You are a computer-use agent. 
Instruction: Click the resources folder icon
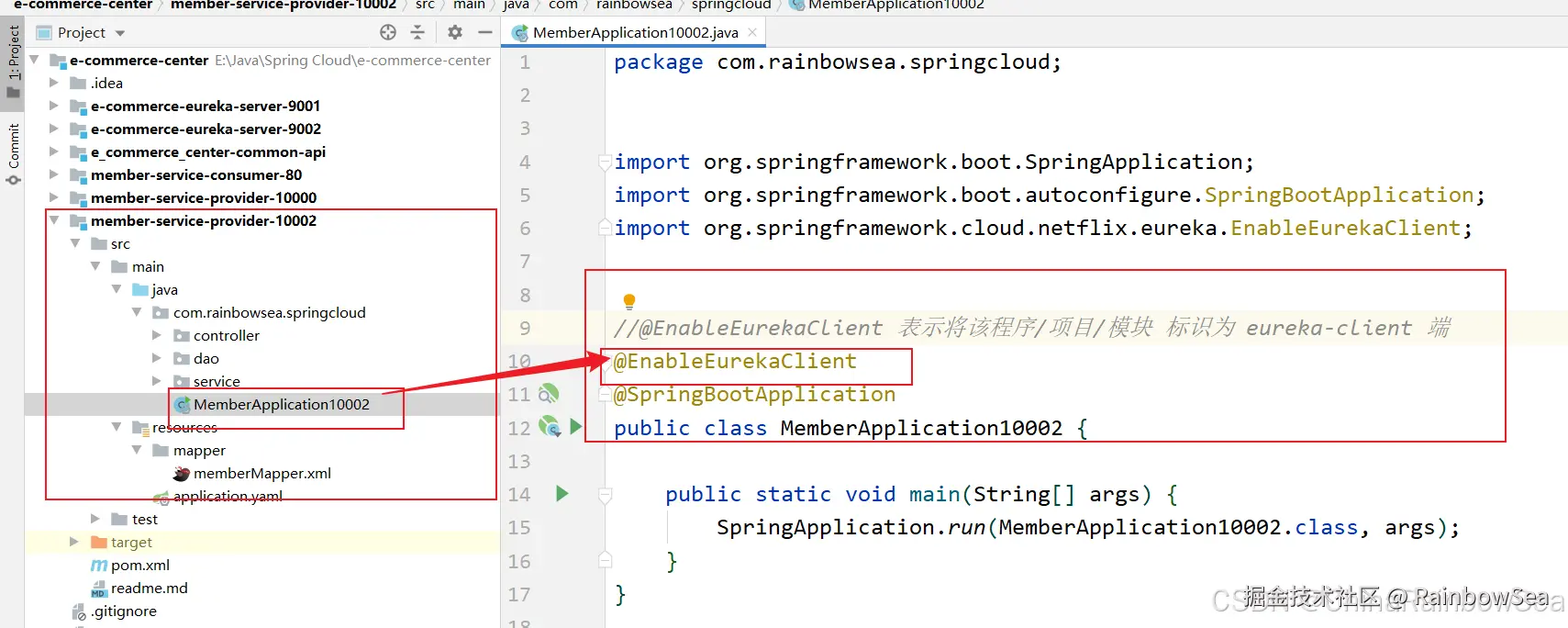[x=140, y=428]
